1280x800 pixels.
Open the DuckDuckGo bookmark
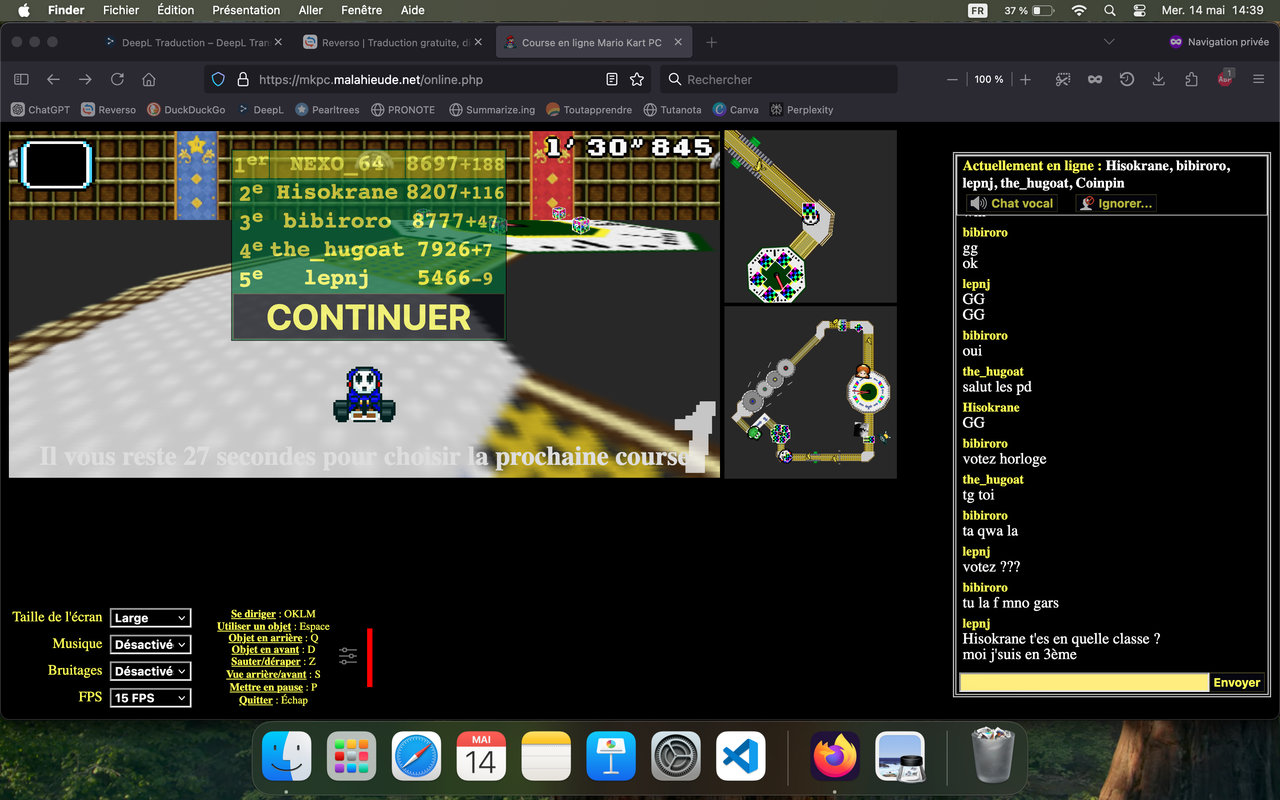(186, 109)
